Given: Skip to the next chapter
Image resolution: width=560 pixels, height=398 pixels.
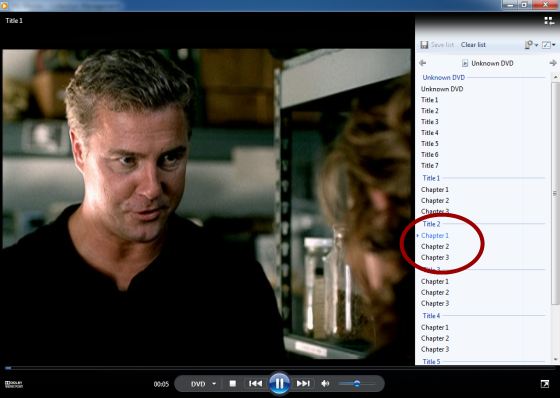Looking at the screenshot, I should pos(303,384).
